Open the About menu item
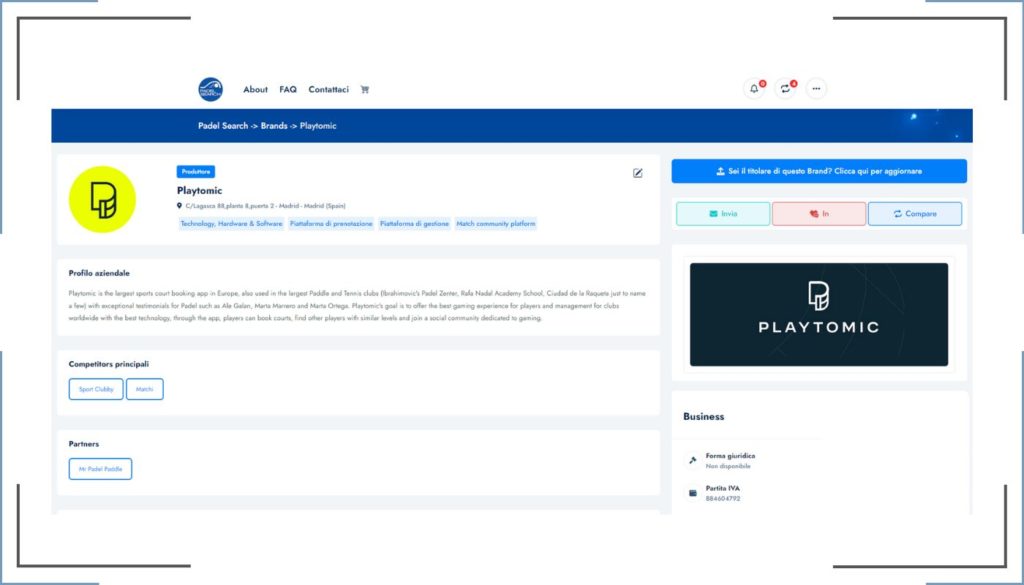This screenshot has width=1024, height=585. tap(255, 89)
